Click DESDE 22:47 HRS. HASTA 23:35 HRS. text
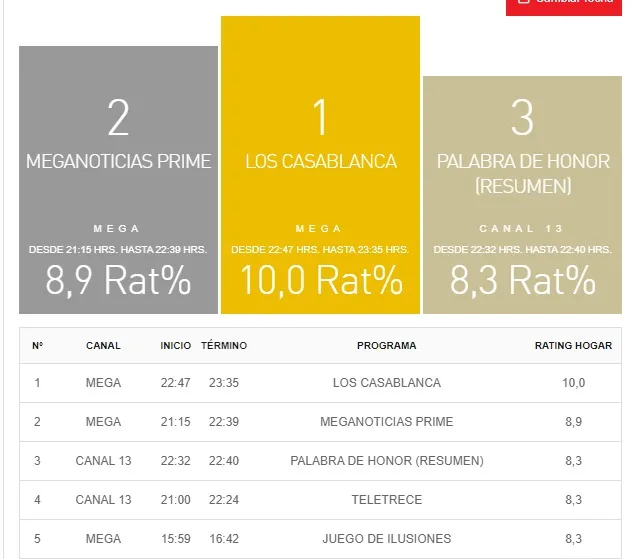The width and height of the screenshot is (633, 559). click(320, 249)
